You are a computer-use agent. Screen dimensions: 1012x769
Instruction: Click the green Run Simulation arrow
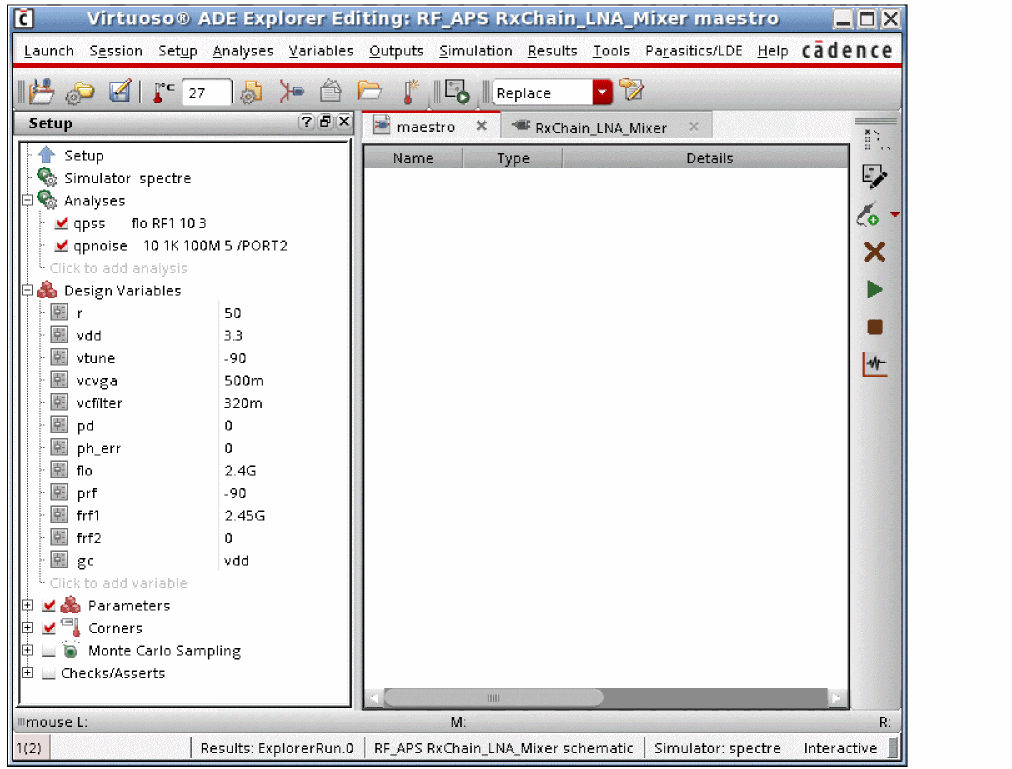(874, 290)
